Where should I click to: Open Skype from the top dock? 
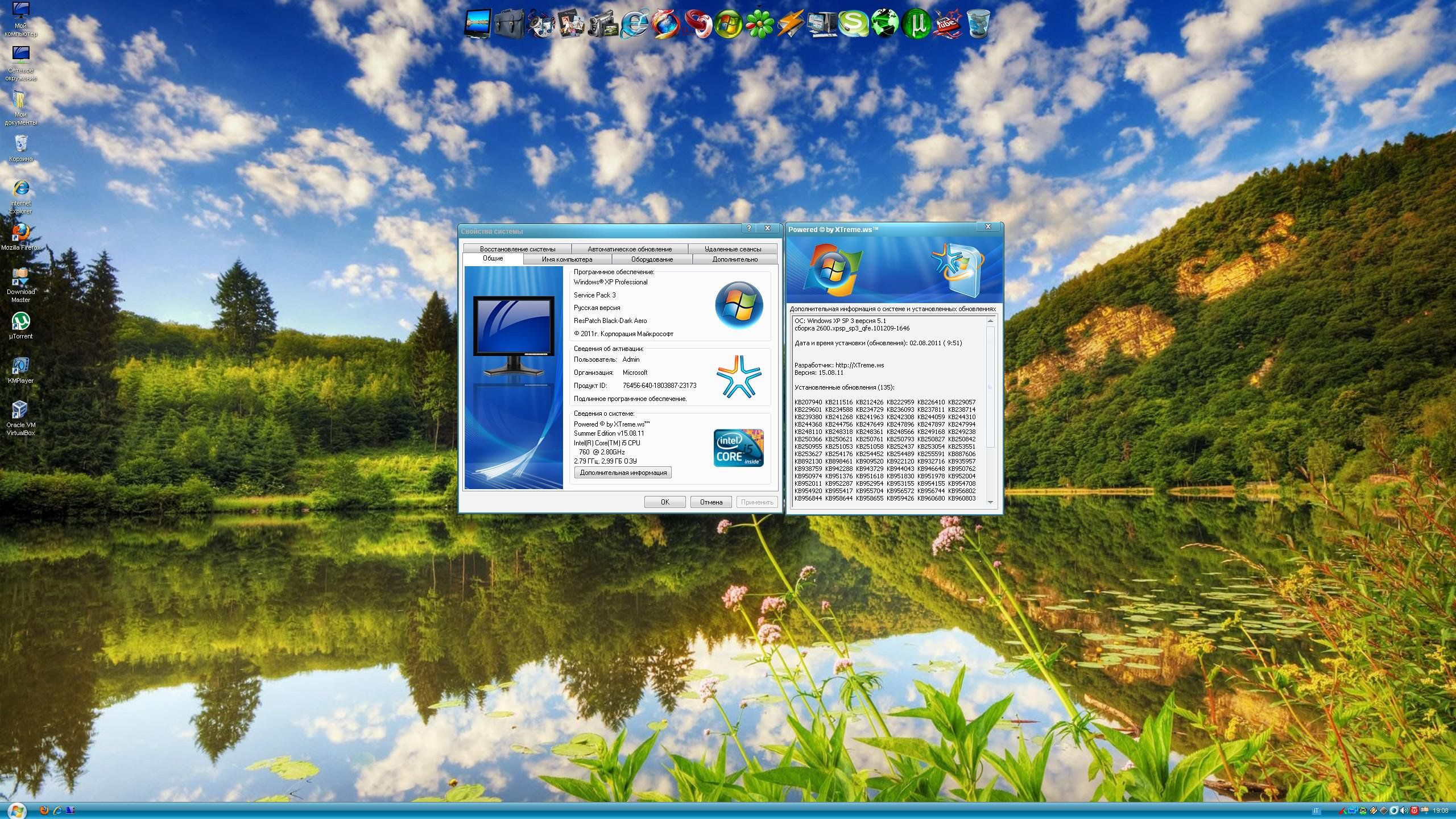853,24
